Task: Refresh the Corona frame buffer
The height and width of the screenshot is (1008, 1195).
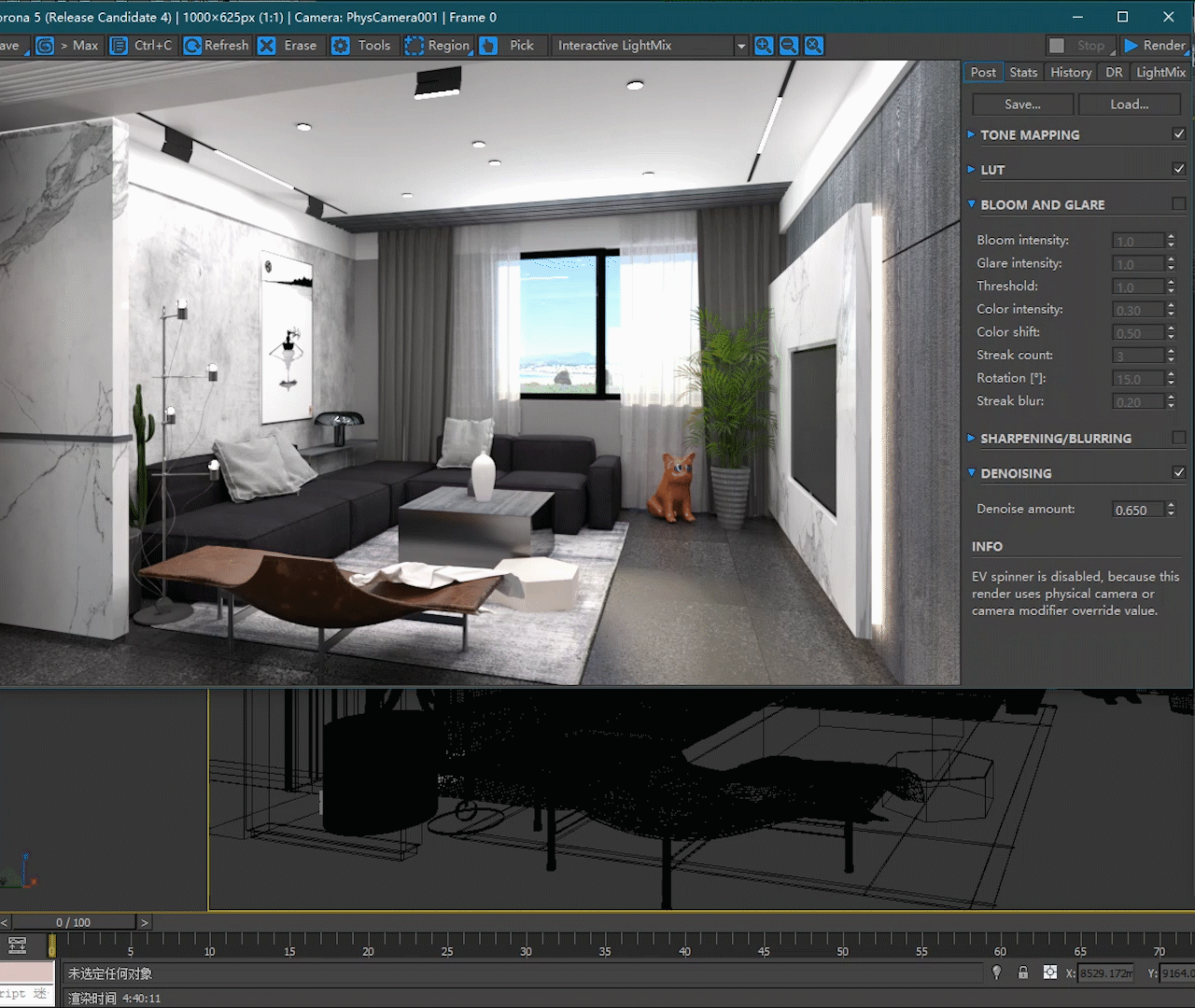Action: pos(217,46)
